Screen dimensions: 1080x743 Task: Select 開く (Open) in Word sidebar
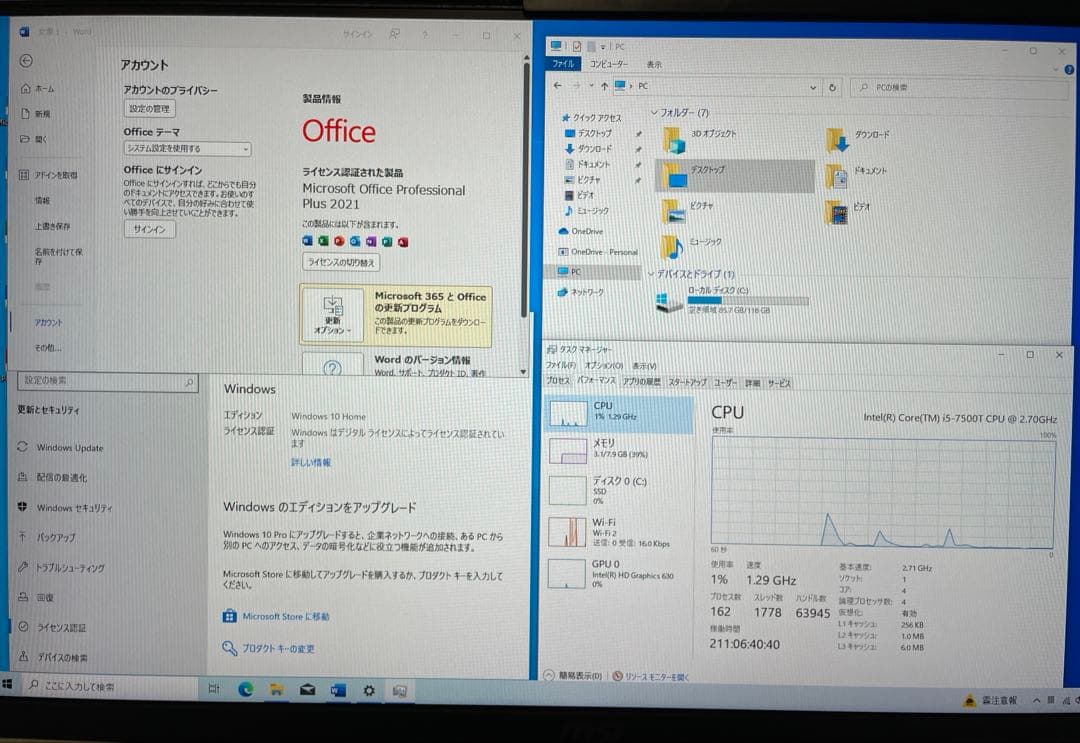coord(34,139)
